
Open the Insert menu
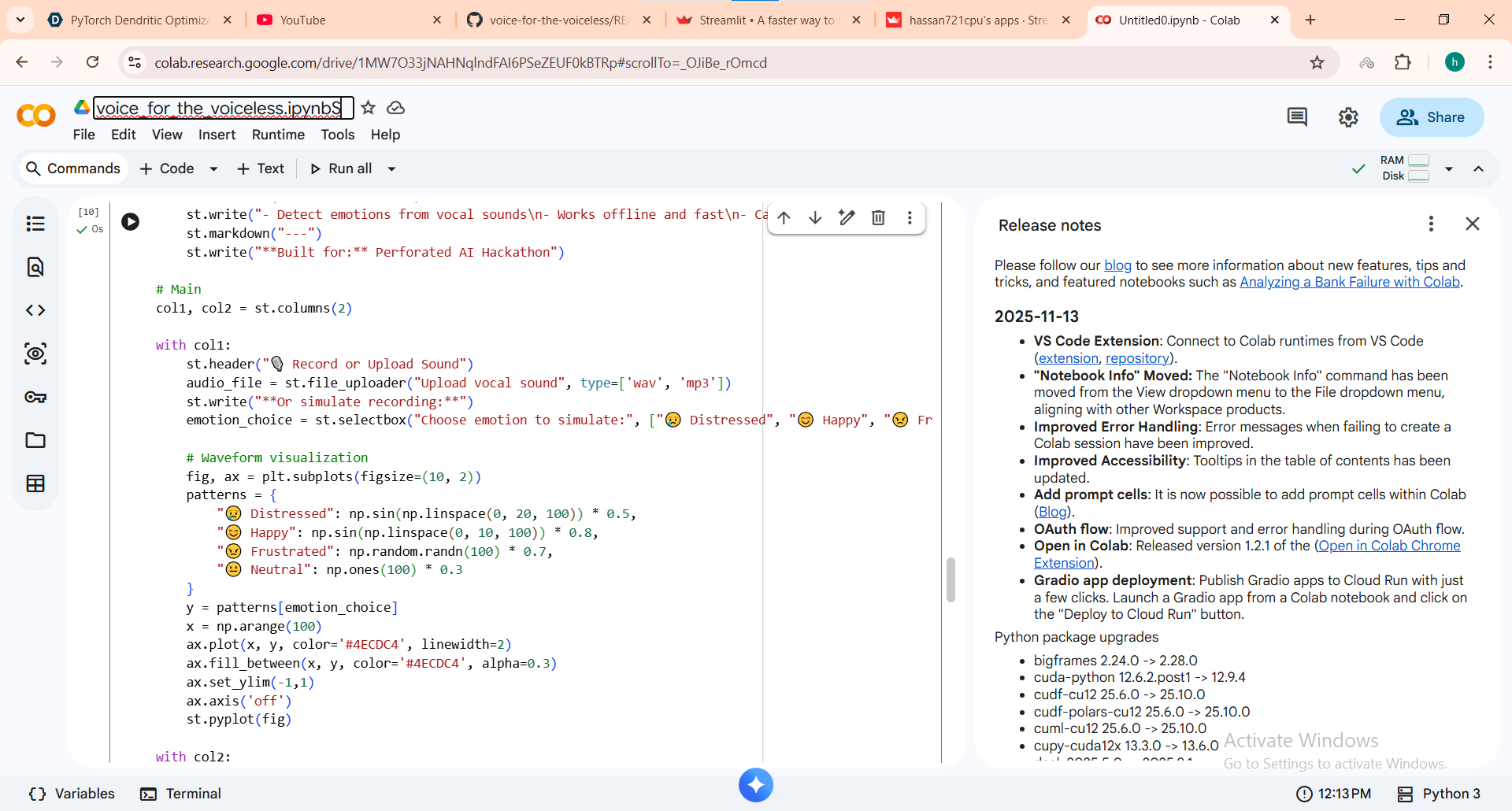pos(217,135)
